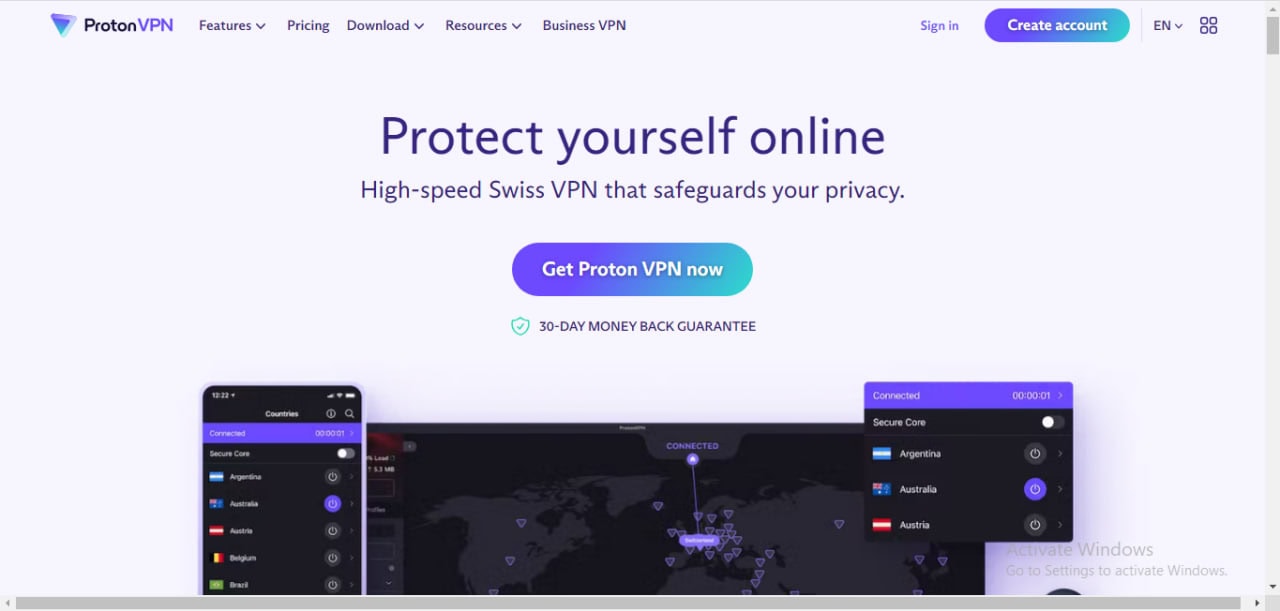
Task: Click Austria power icon in right panel
Action: (1035, 524)
